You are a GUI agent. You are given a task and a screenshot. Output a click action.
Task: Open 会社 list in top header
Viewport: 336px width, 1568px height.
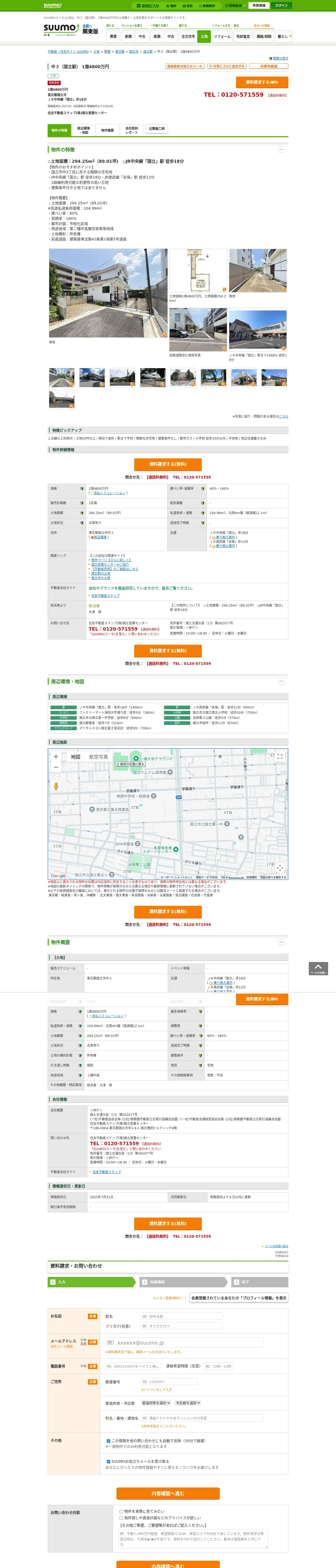[188, 5]
